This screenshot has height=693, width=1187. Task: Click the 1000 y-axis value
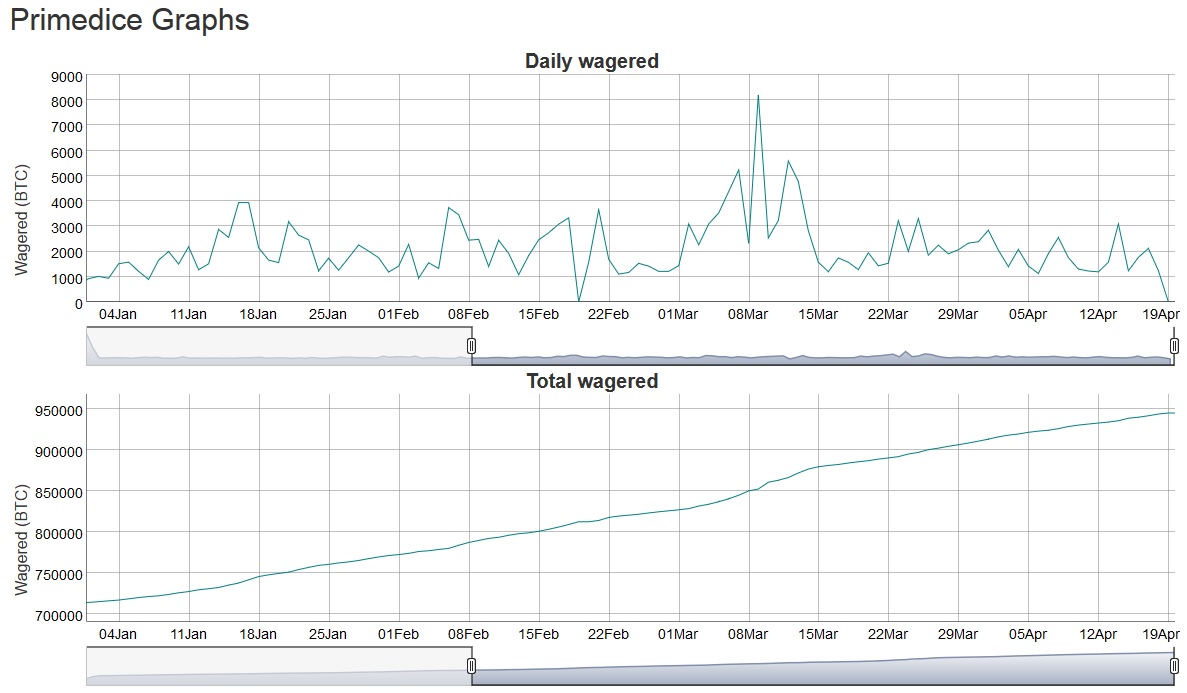click(67, 279)
